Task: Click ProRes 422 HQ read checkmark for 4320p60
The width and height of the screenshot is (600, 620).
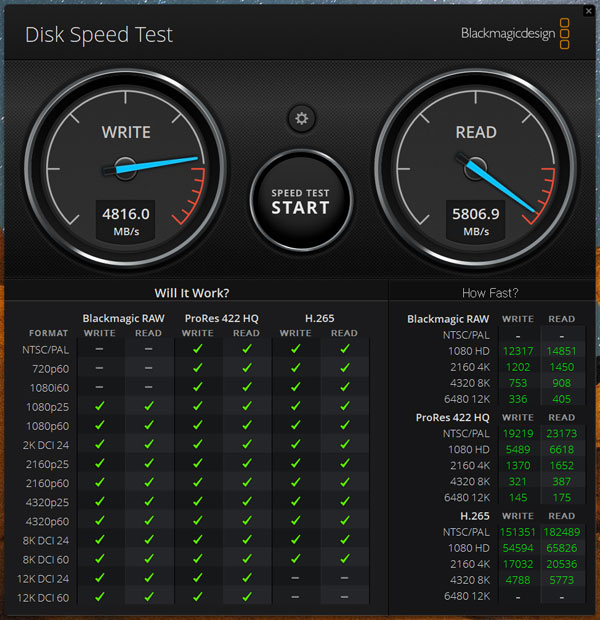Action: click(x=246, y=521)
